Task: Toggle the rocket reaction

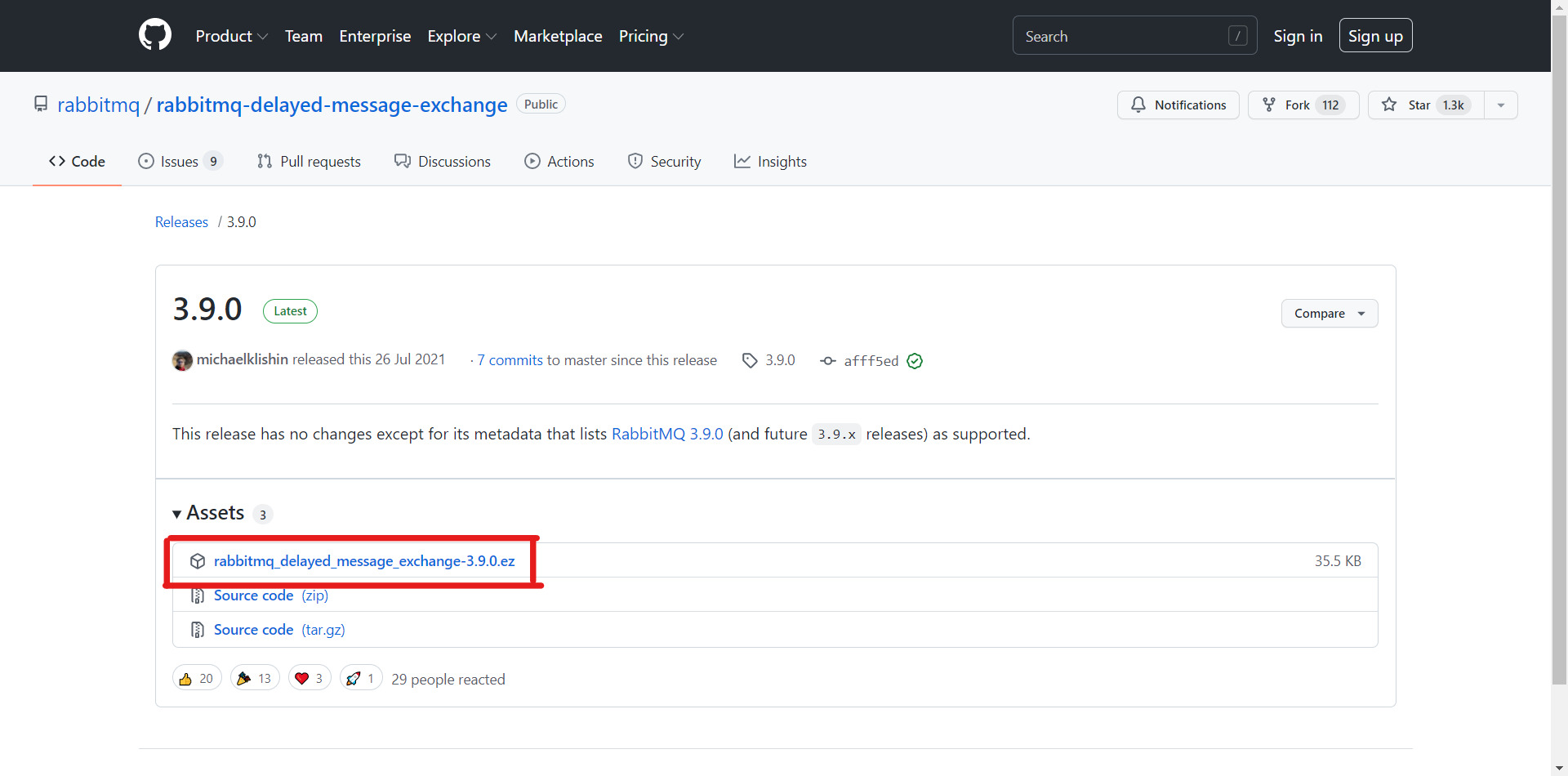Action: point(361,678)
